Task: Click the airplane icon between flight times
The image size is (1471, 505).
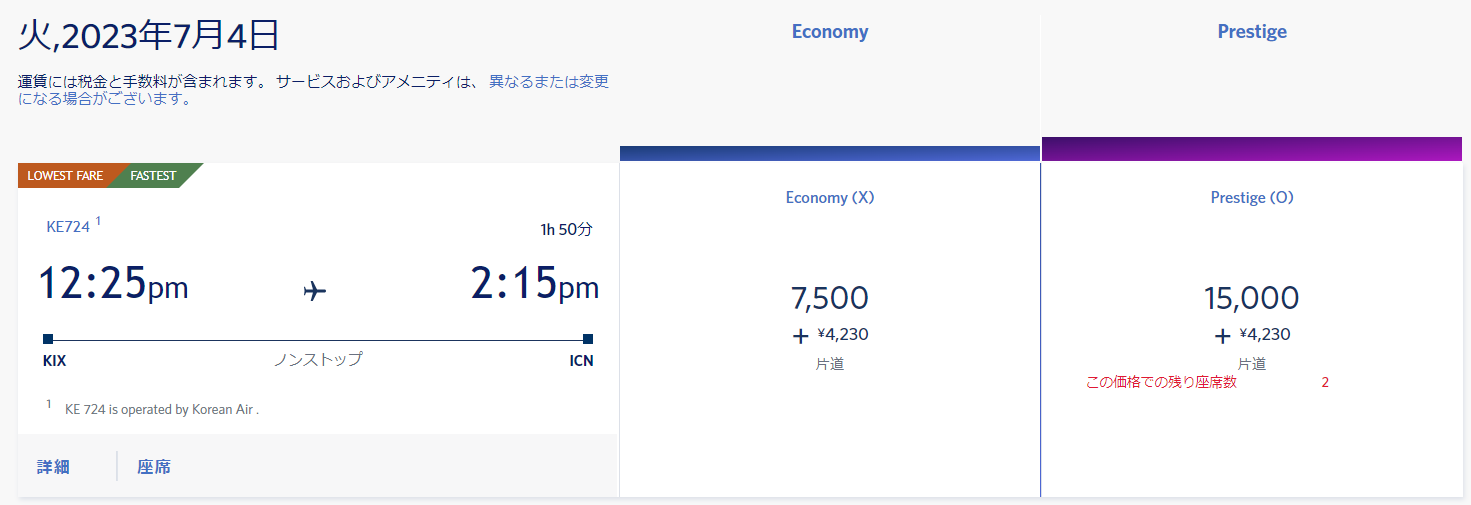Action: click(x=315, y=291)
